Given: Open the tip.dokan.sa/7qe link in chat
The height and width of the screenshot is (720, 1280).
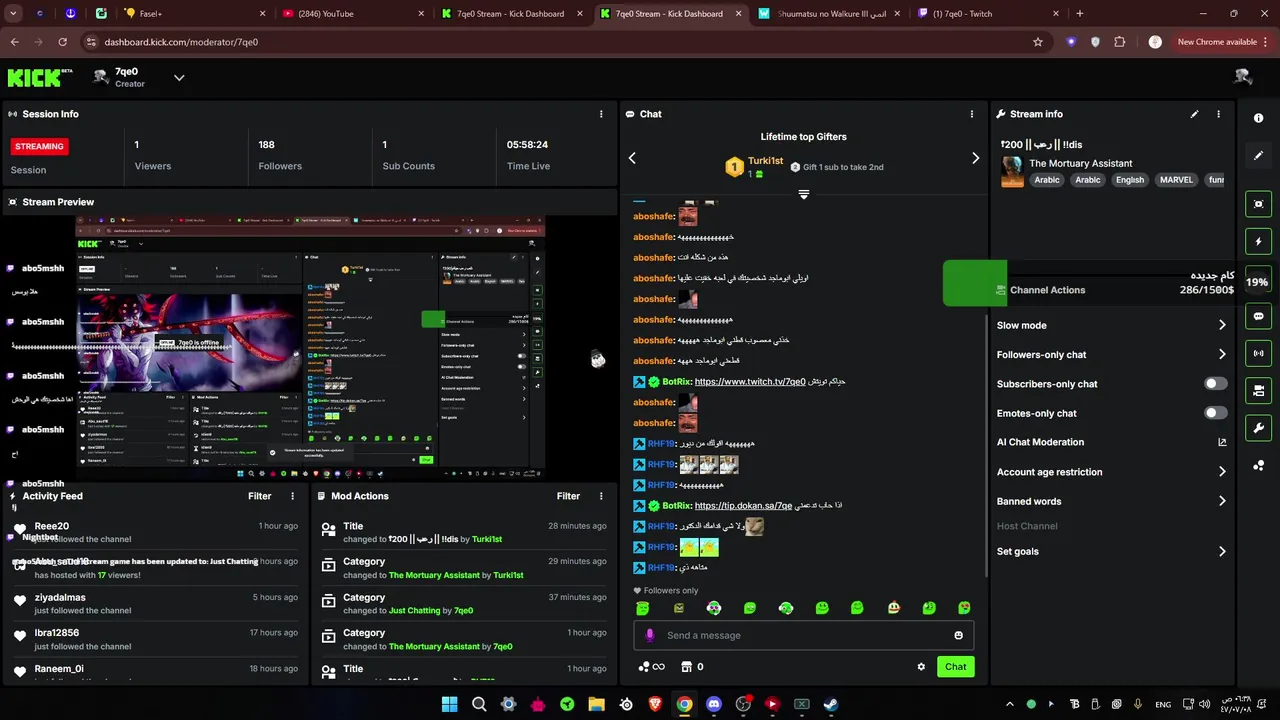Looking at the screenshot, I should tap(743, 506).
